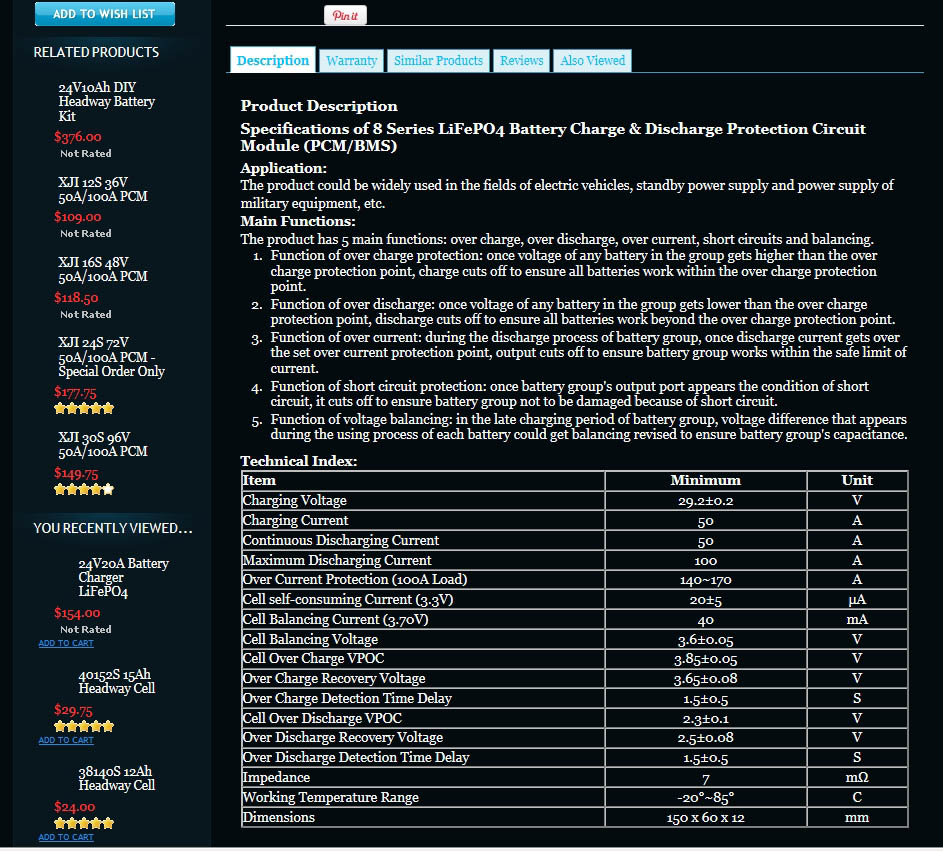The width and height of the screenshot is (943, 851).
Task: Show the Reviews tab
Action: coord(522,61)
